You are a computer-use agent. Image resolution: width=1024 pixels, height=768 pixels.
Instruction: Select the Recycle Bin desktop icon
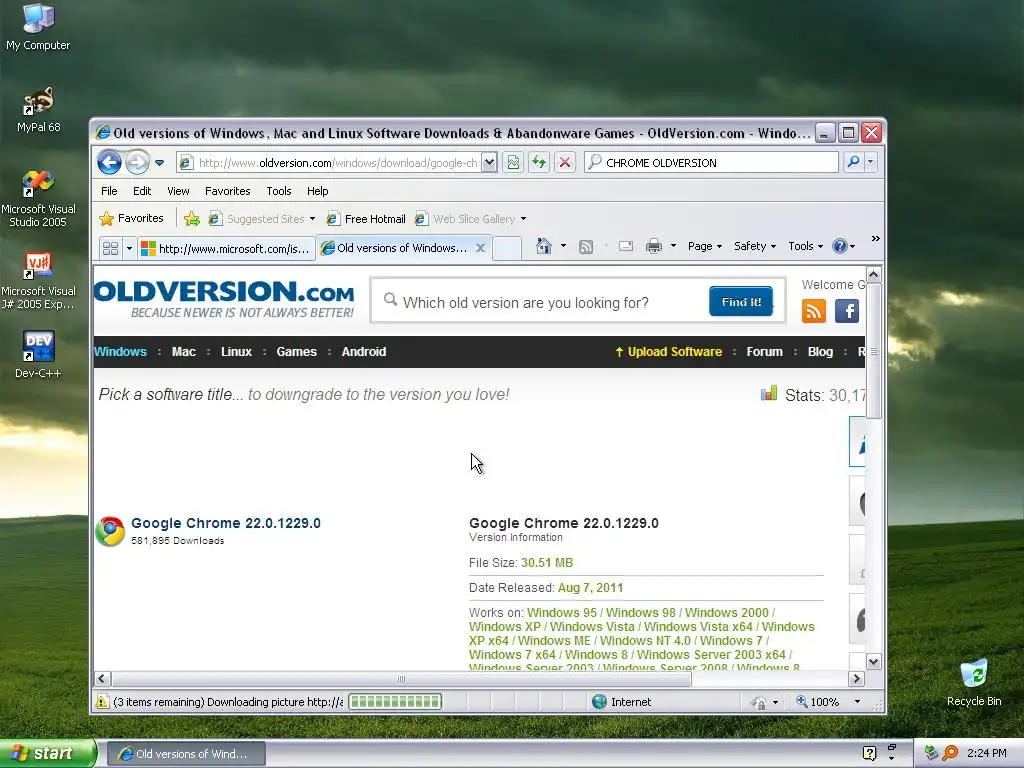[974, 683]
